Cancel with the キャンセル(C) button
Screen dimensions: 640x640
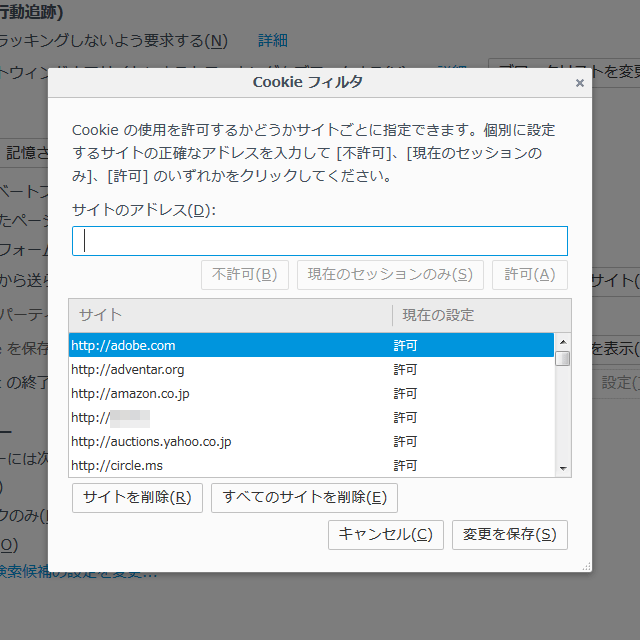(x=385, y=535)
